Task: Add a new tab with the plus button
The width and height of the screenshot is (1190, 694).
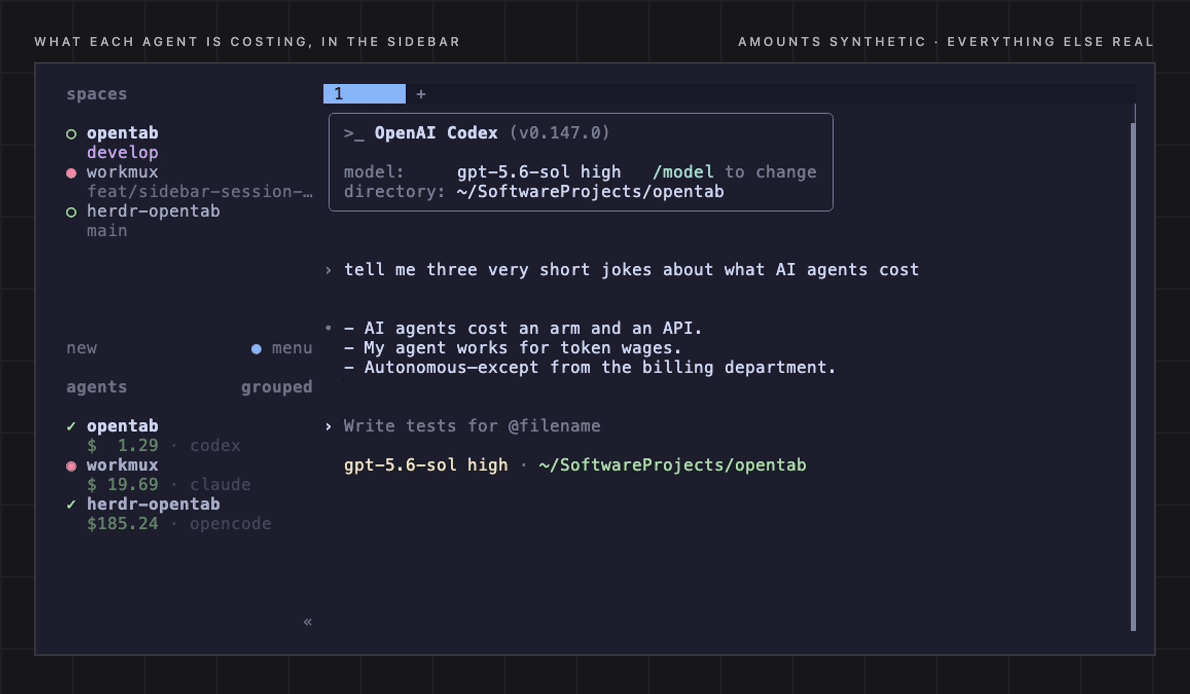Action: (x=421, y=94)
